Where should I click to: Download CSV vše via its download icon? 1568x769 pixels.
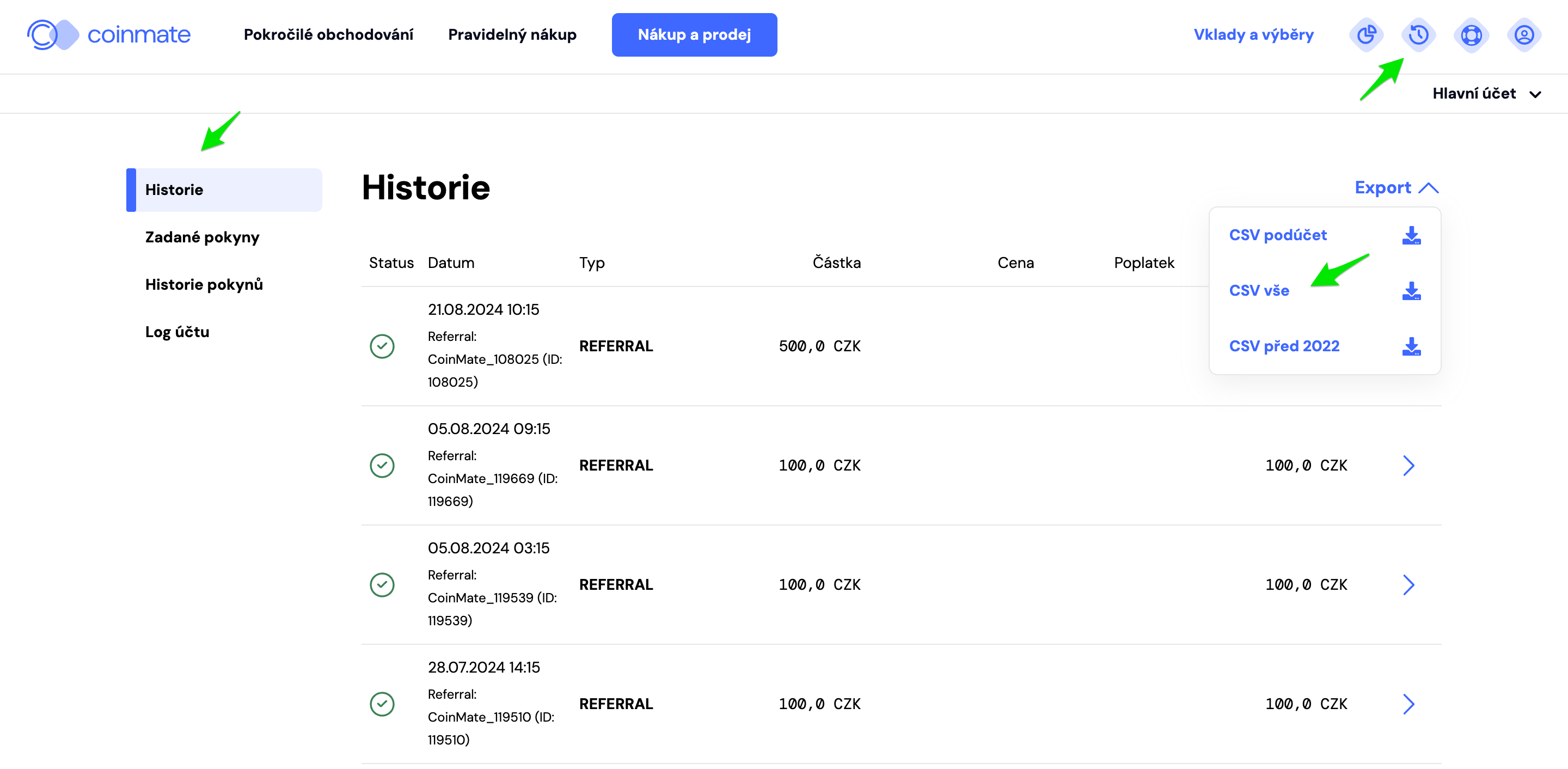[1411, 291]
